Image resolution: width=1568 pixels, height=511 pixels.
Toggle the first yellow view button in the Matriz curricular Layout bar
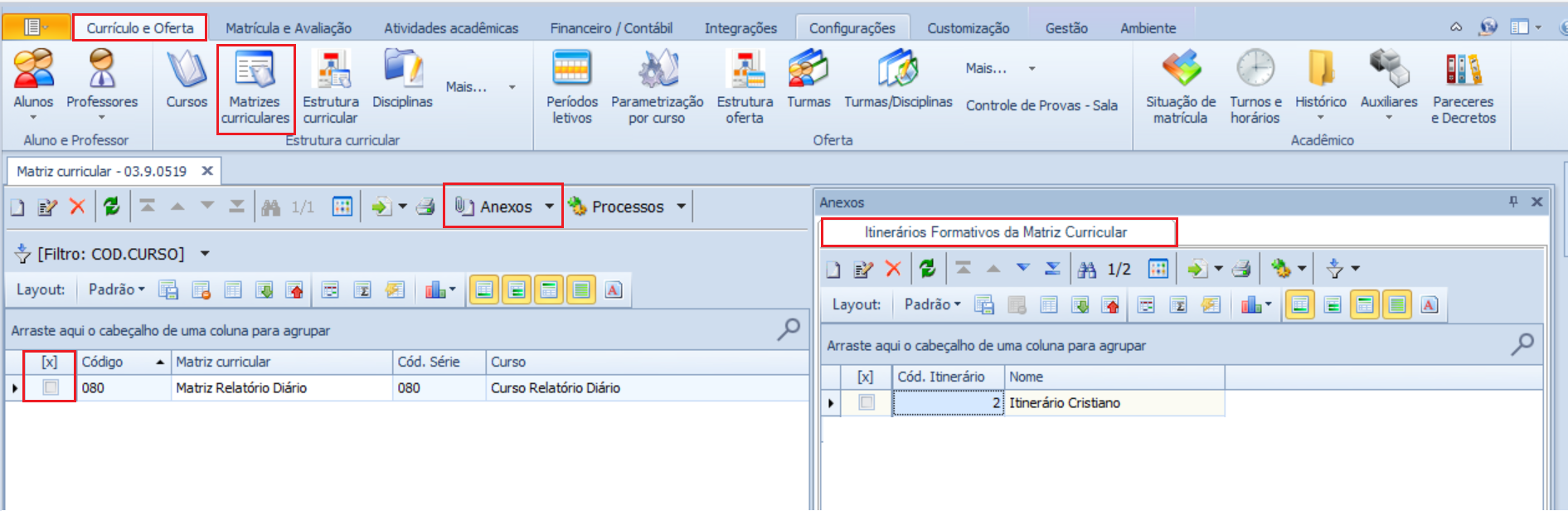pyautogui.click(x=484, y=290)
